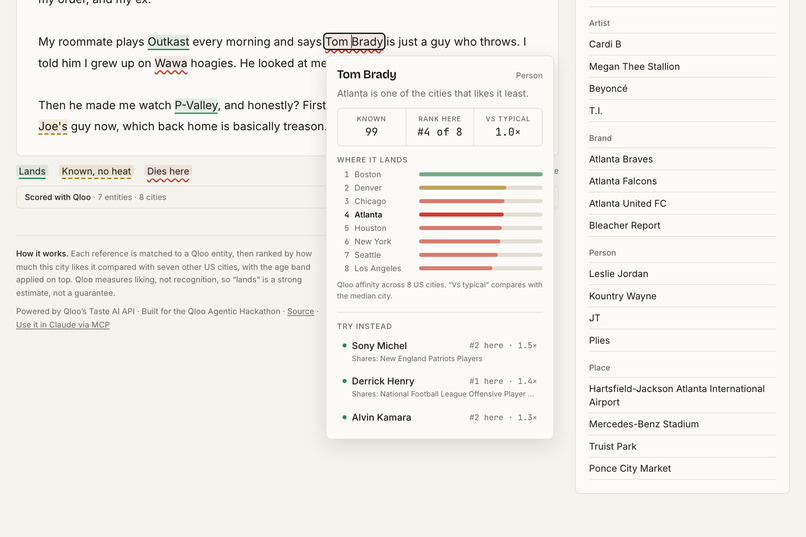This screenshot has width=806, height=537.
Task: Select Leslie Jordan in Person list
Action: [x=682, y=274]
